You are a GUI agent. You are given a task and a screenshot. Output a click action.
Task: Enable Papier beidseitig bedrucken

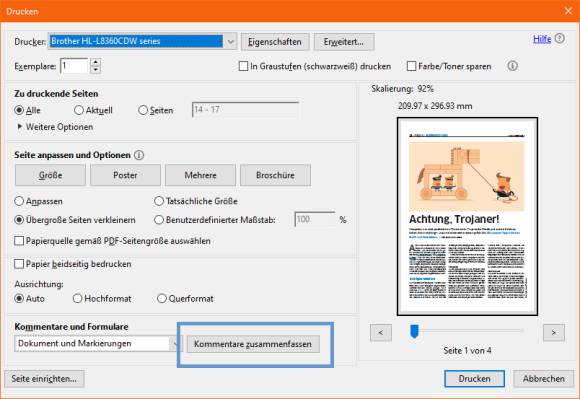[18, 264]
